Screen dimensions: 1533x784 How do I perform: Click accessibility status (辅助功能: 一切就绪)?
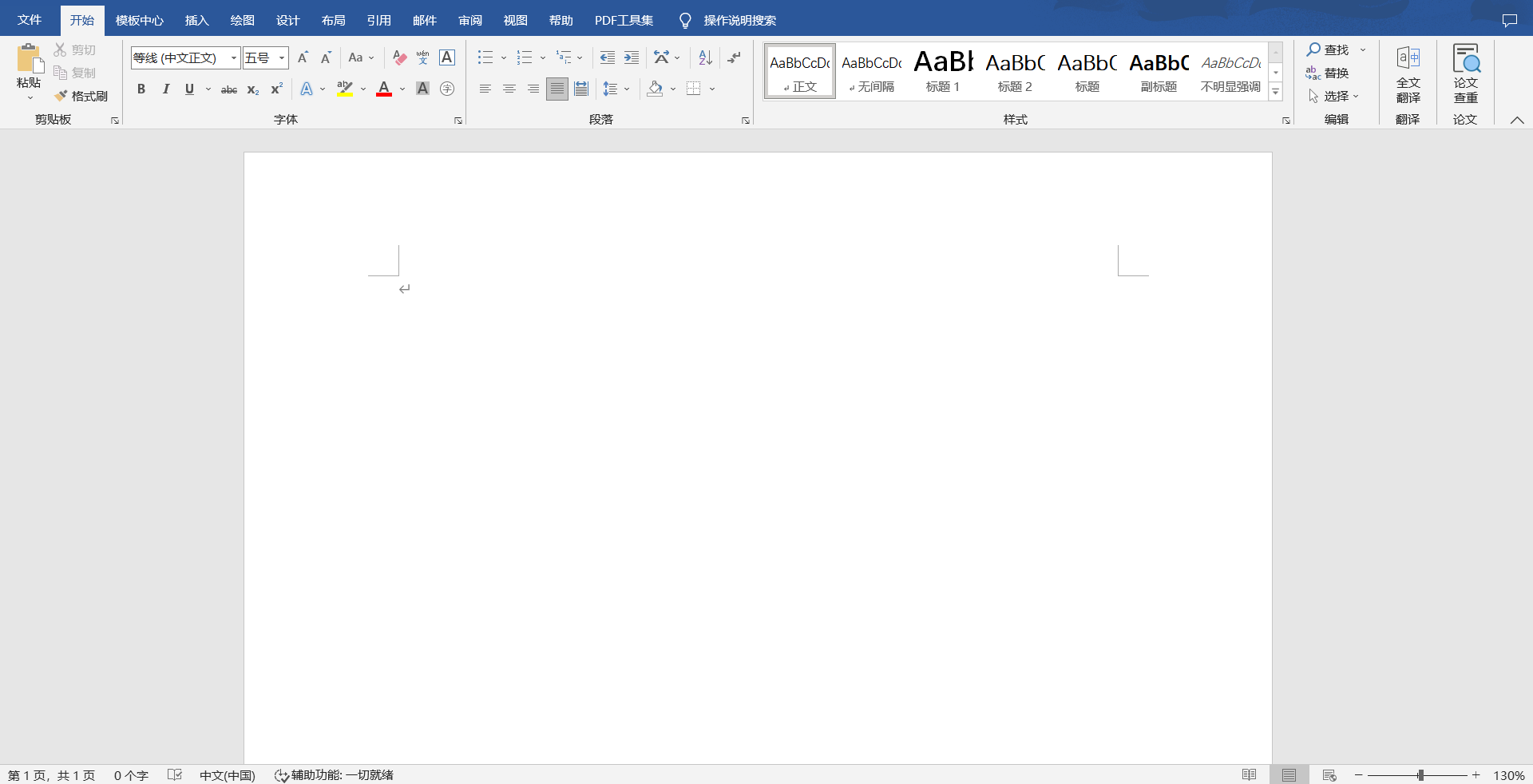click(334, 775)
